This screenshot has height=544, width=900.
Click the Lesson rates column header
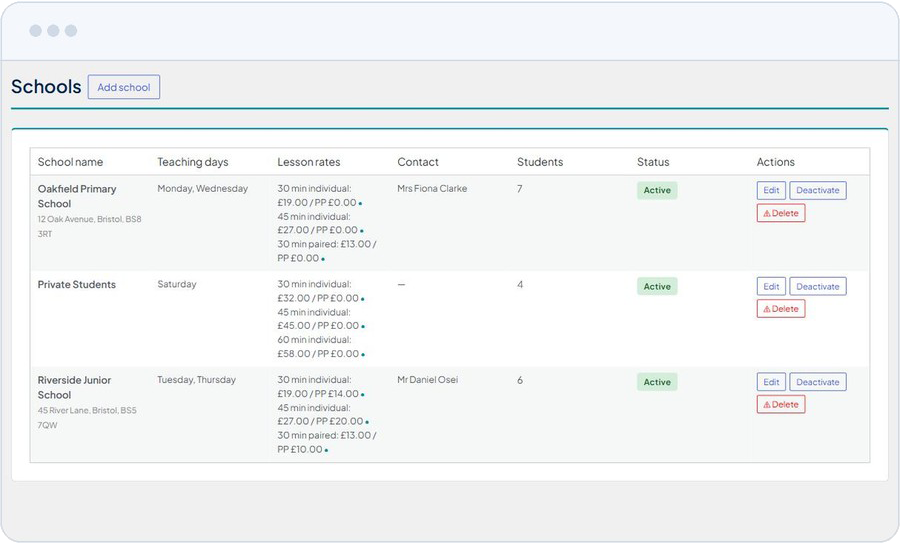click(309, 162)
